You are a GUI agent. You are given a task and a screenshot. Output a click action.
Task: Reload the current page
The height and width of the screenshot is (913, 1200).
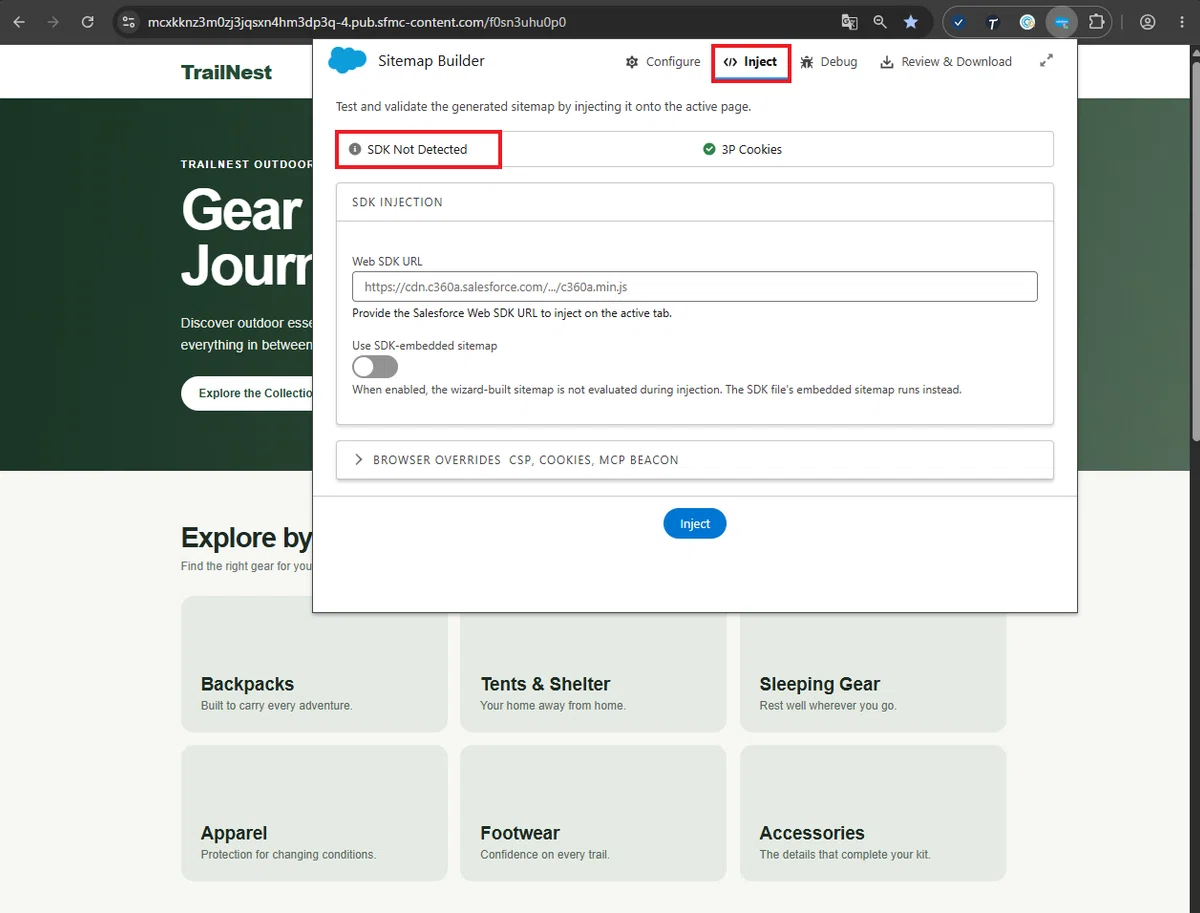point(88,21)
